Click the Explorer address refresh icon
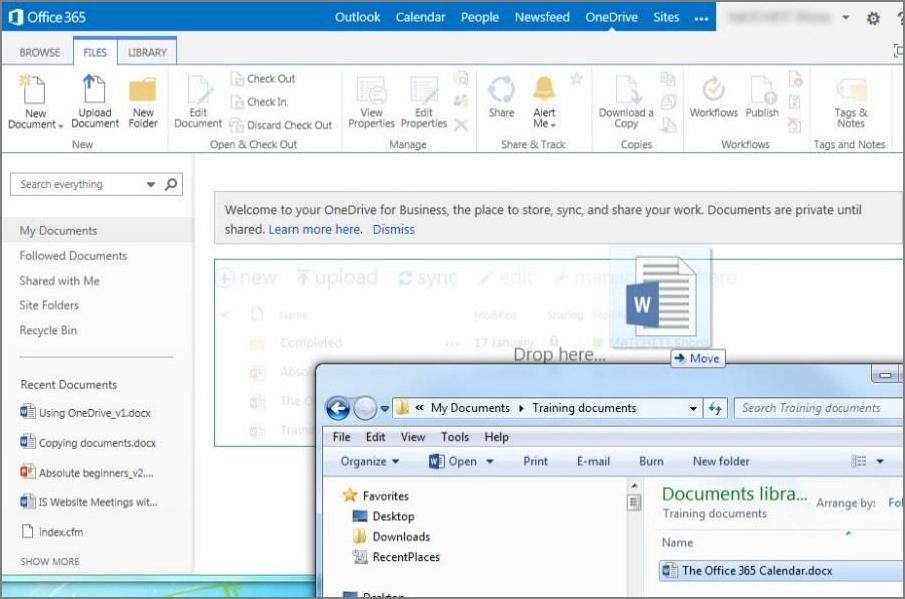The image size is (905, 599). [x=715, y=409]
